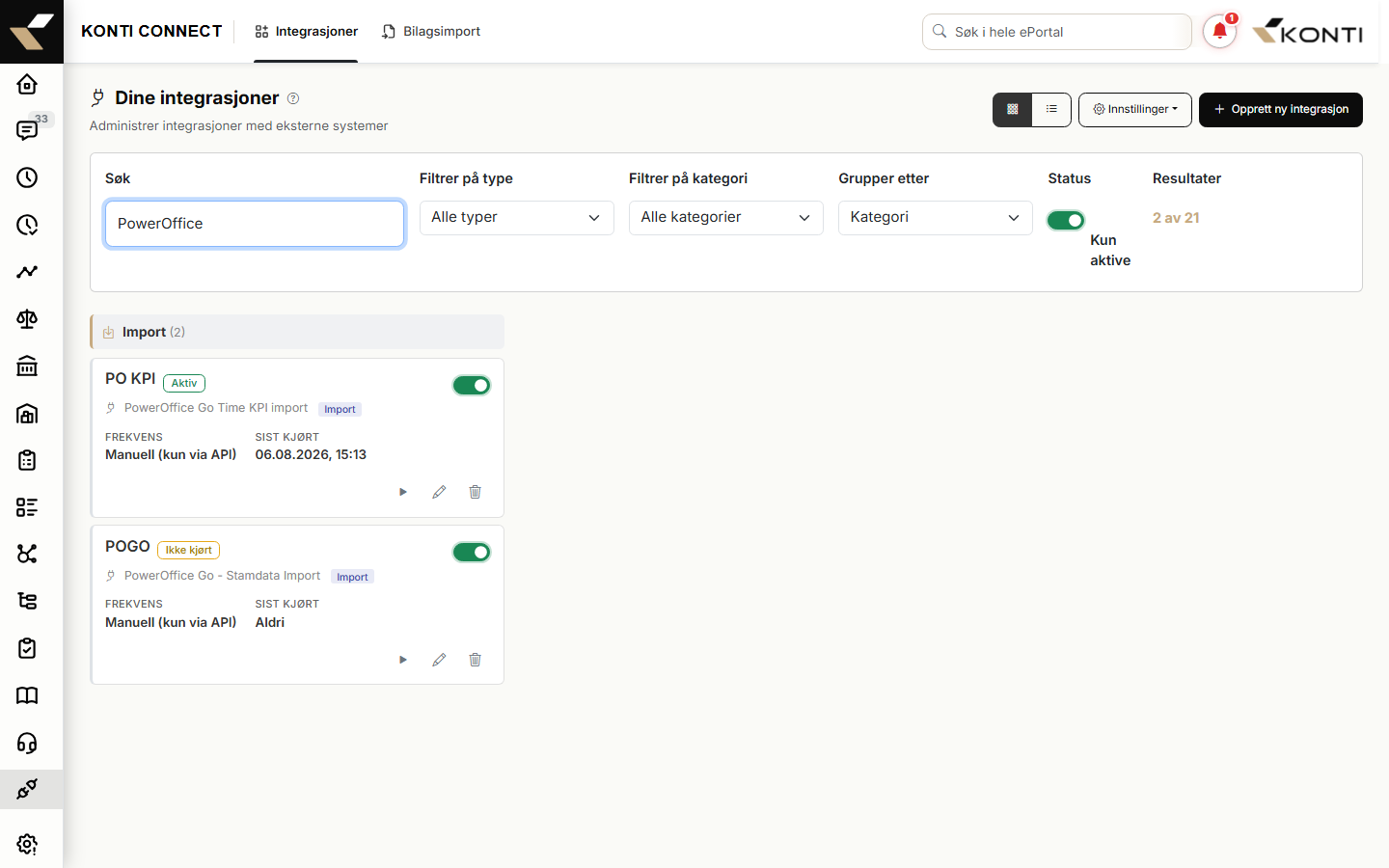Screen dimensions: 1389x868
Task: Run the POGO integration
Action: tap(403, 660)
